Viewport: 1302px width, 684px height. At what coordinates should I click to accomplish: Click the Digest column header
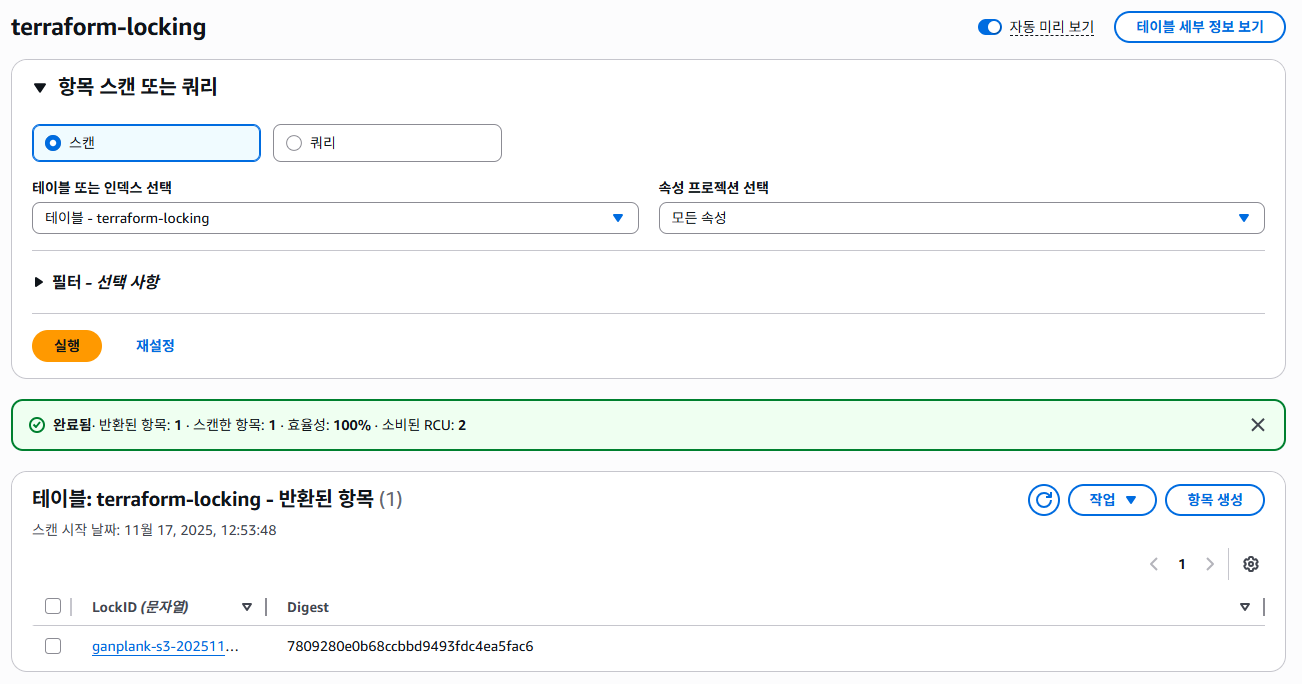[x=308, y=607]
